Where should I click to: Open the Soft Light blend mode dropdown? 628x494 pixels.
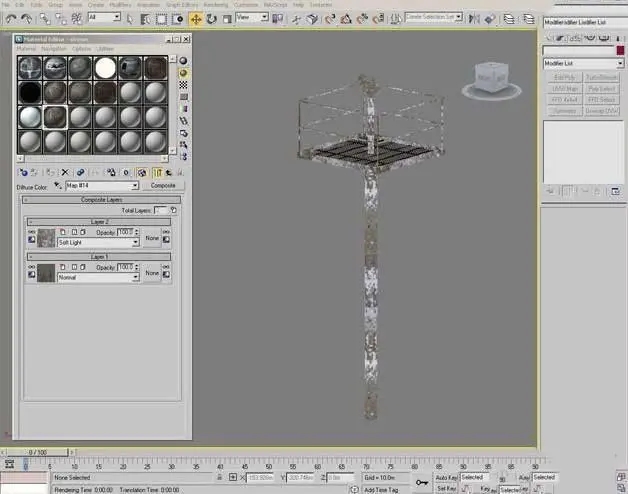(x=98, y=242)
